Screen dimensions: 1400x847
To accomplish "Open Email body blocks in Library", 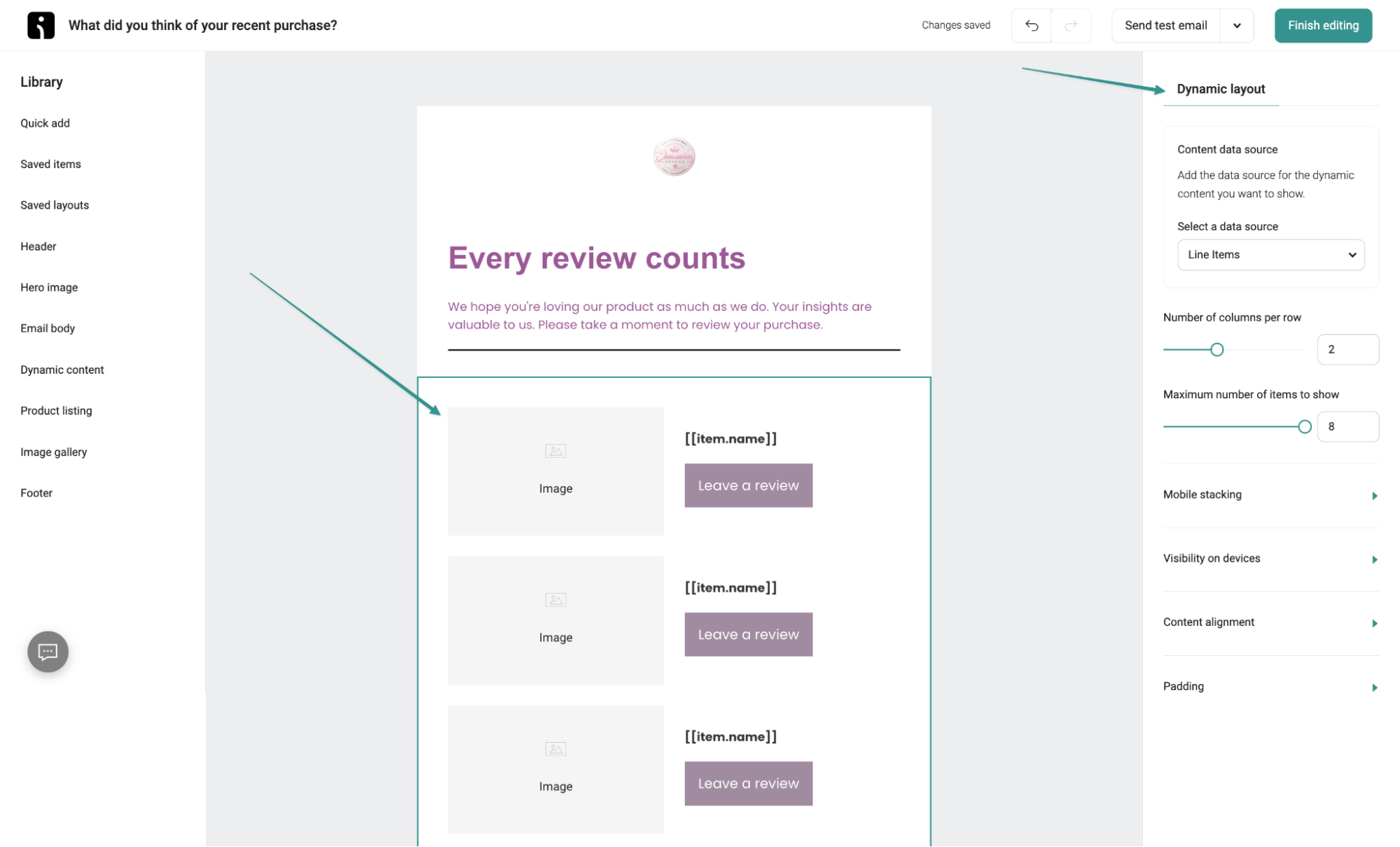I will tap(48, 328).
